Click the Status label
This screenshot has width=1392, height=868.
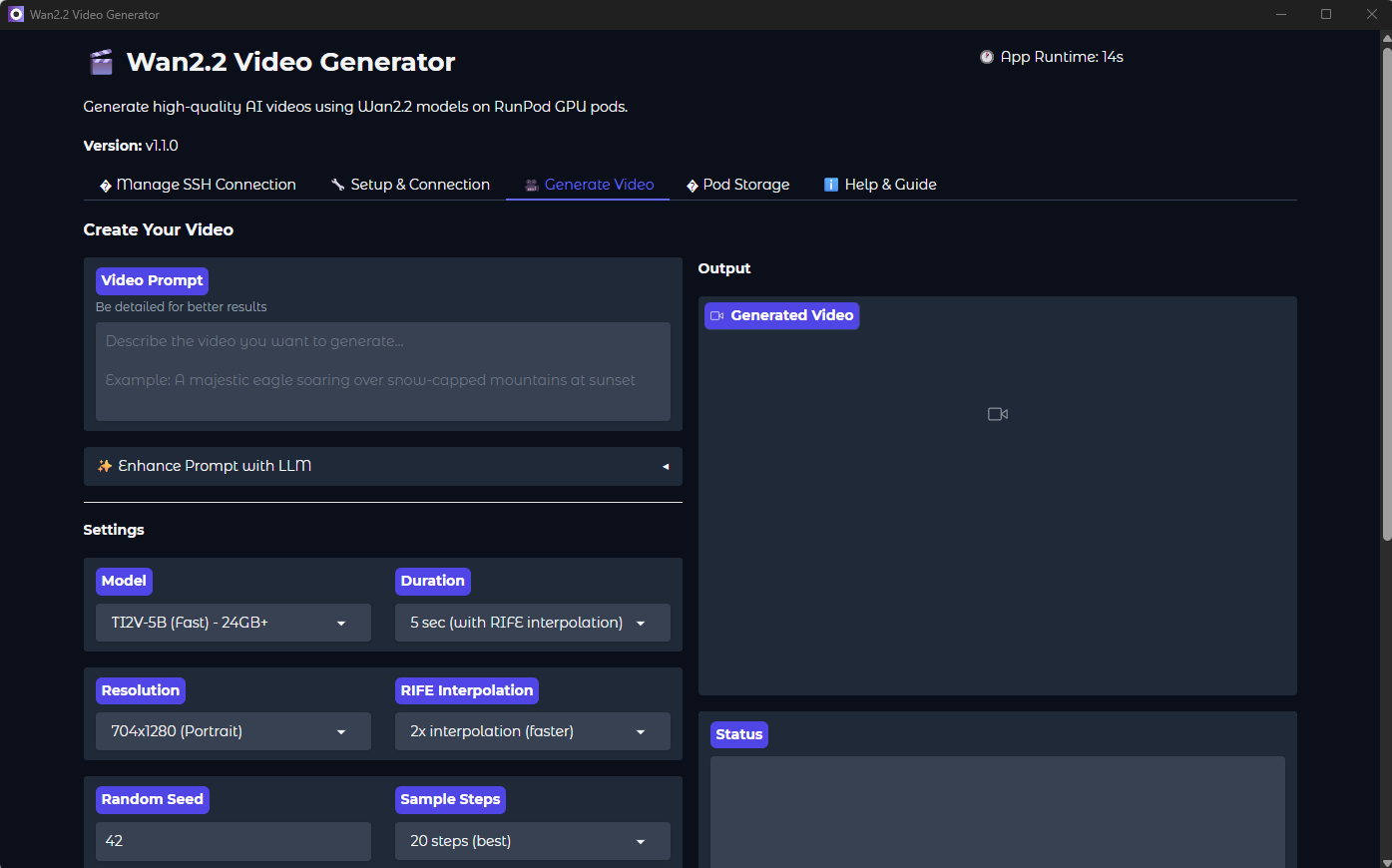739,734
